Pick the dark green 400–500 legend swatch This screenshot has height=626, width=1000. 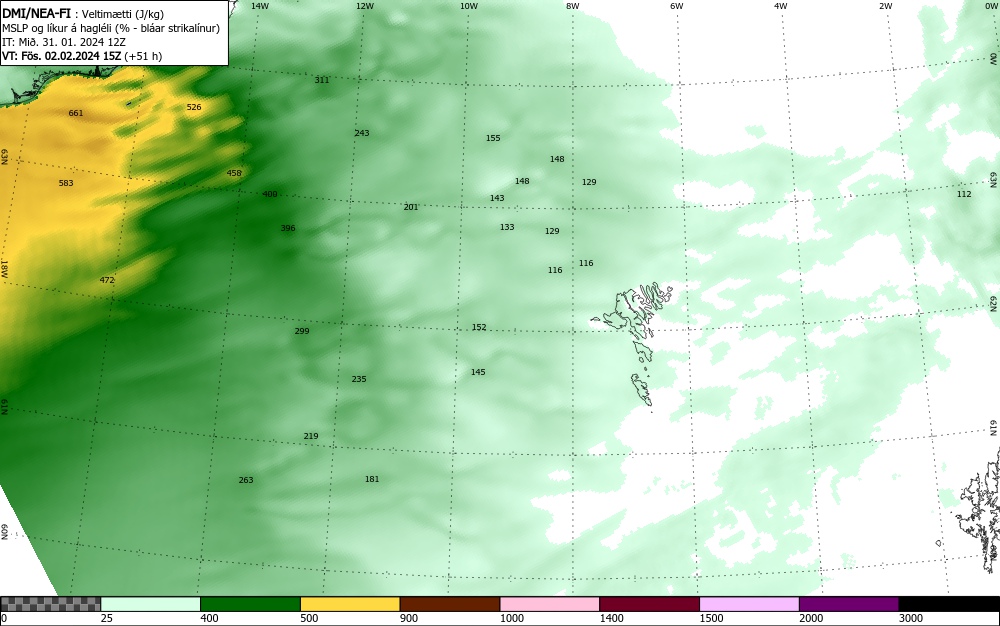coord(250,604)
